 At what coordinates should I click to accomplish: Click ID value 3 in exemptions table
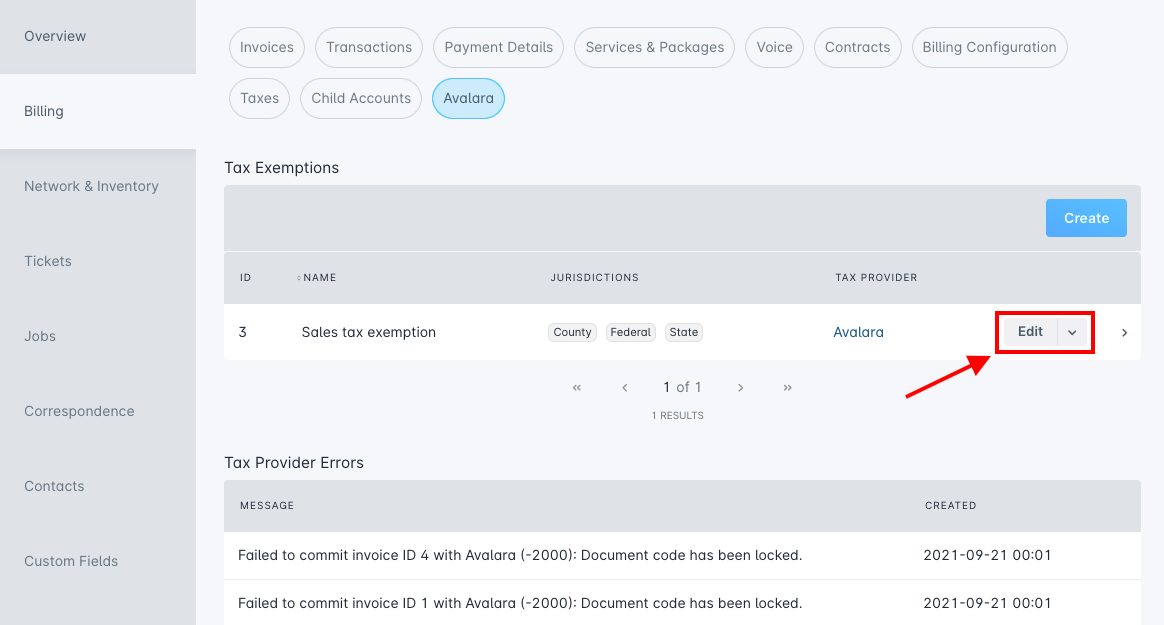[x=243, y=333]
